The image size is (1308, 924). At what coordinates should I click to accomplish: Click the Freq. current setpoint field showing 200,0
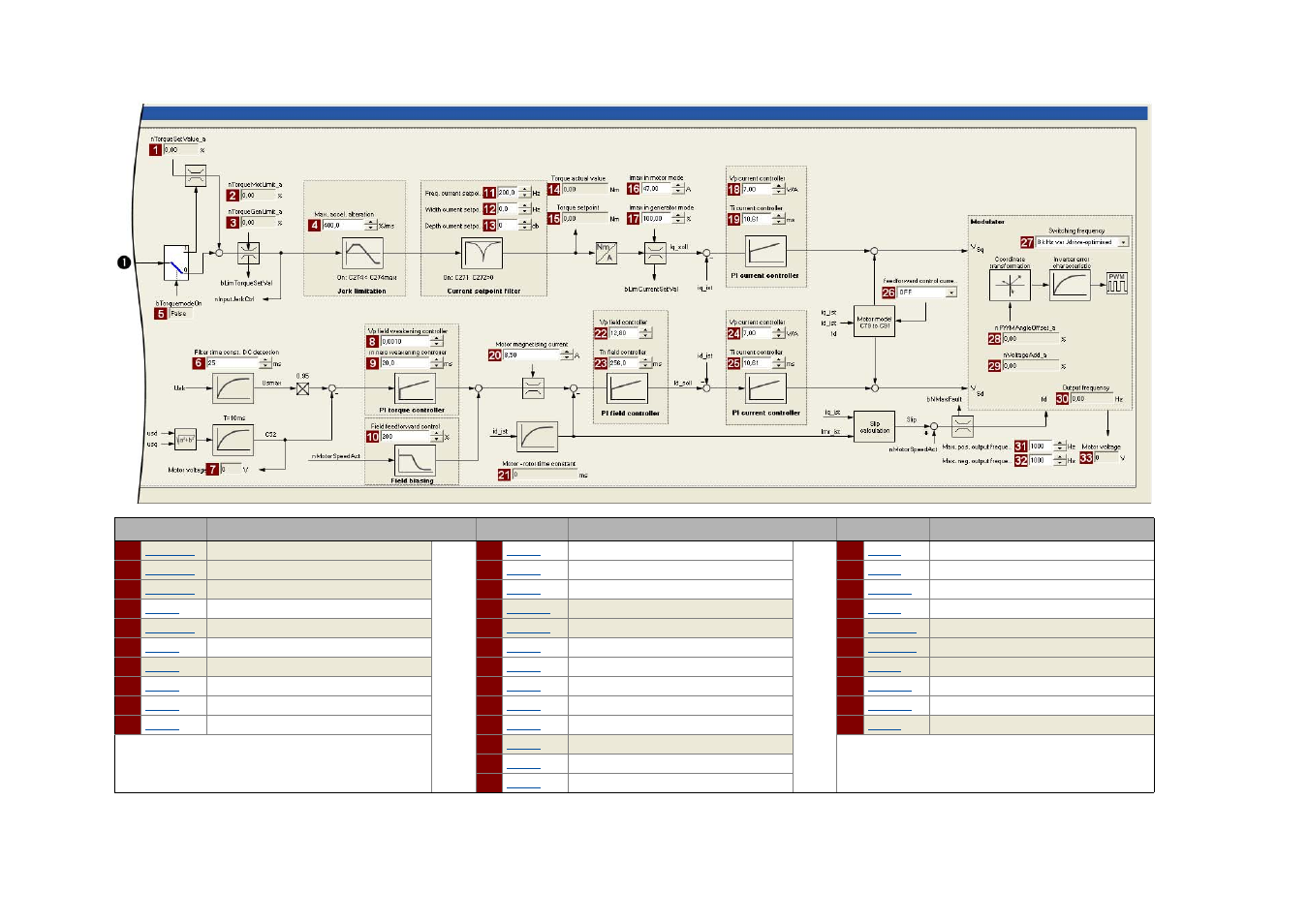pyautogui.click(x=508, y=193)
